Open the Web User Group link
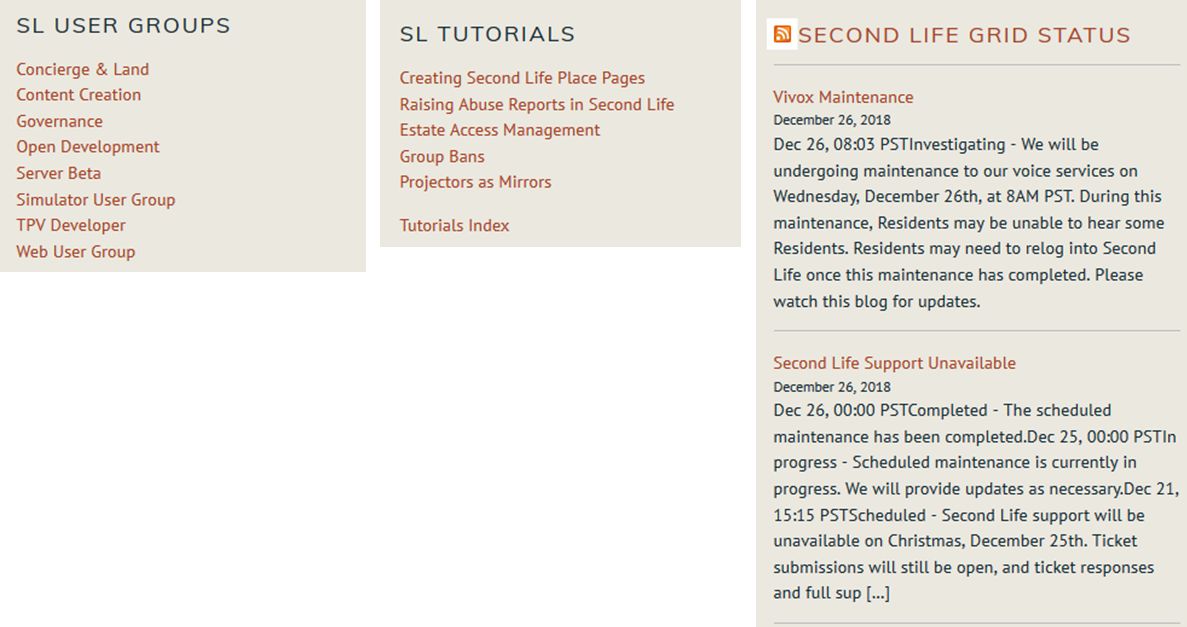 75,251
